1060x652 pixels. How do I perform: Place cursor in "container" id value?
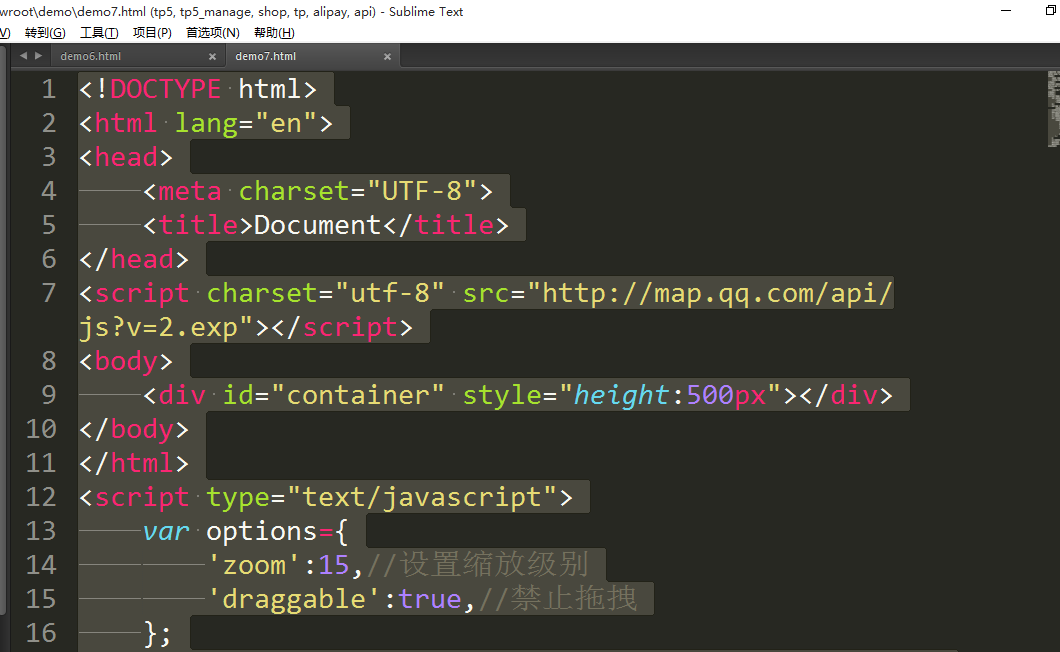point(365,395)
